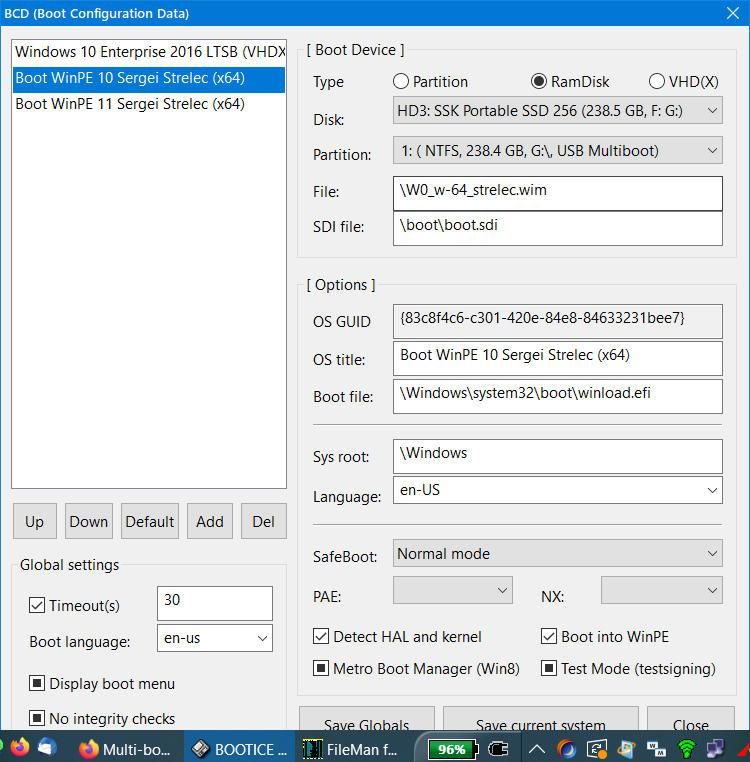Open the PAE dropdown

453,590
